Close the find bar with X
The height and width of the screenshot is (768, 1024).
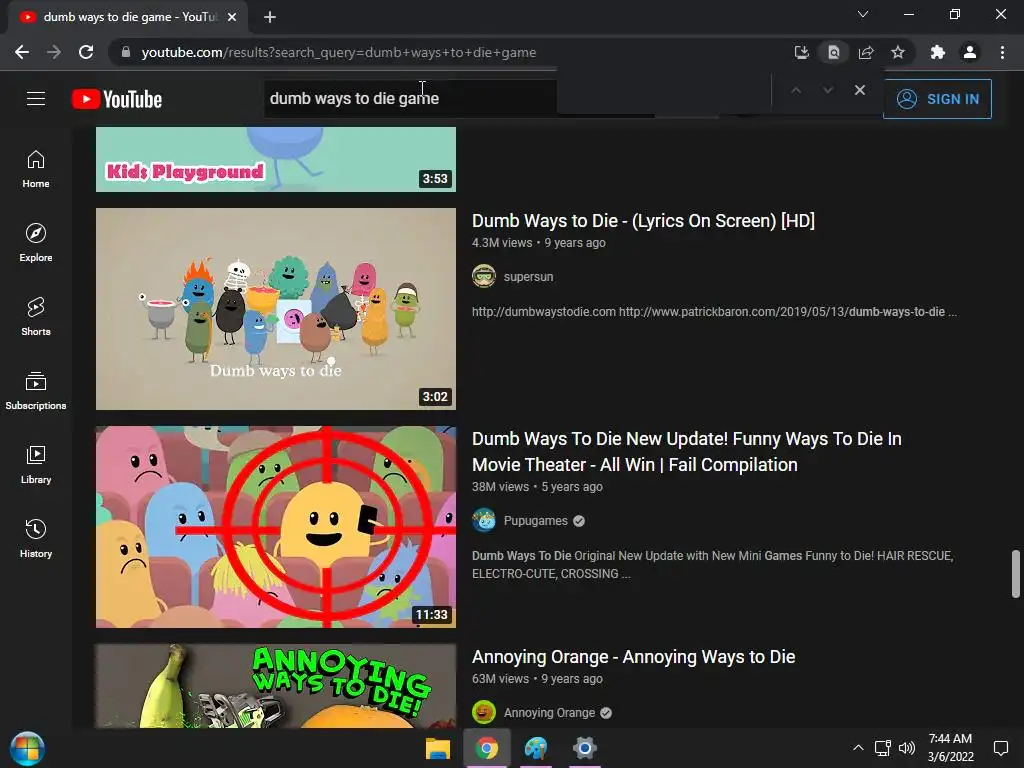click(x=860, y=90)
